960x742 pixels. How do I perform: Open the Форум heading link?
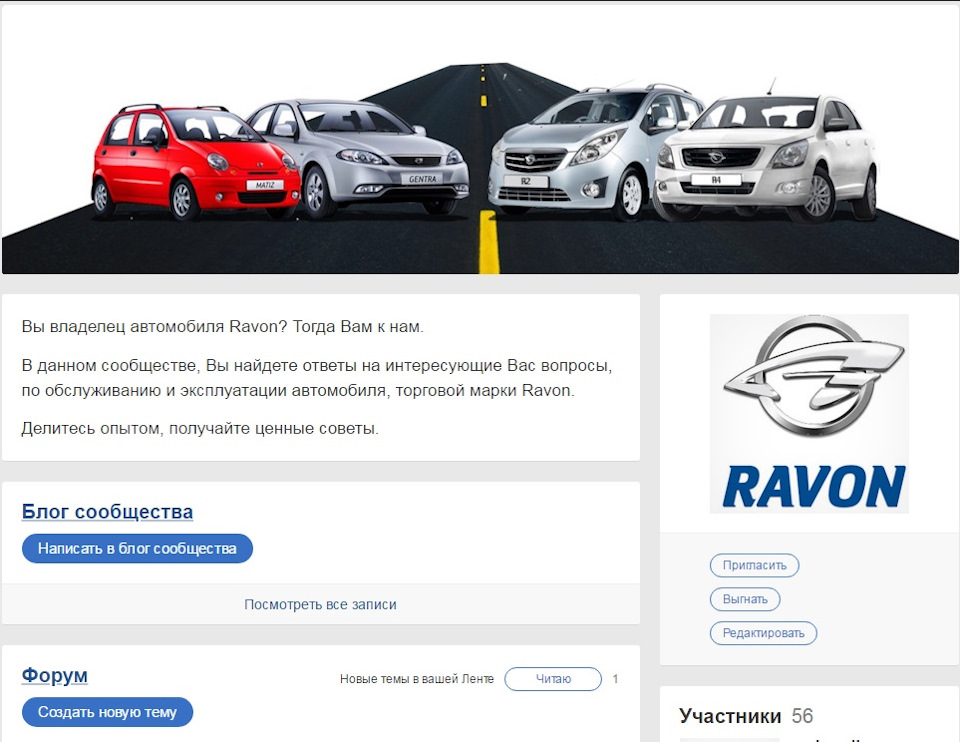coord(54,675)
